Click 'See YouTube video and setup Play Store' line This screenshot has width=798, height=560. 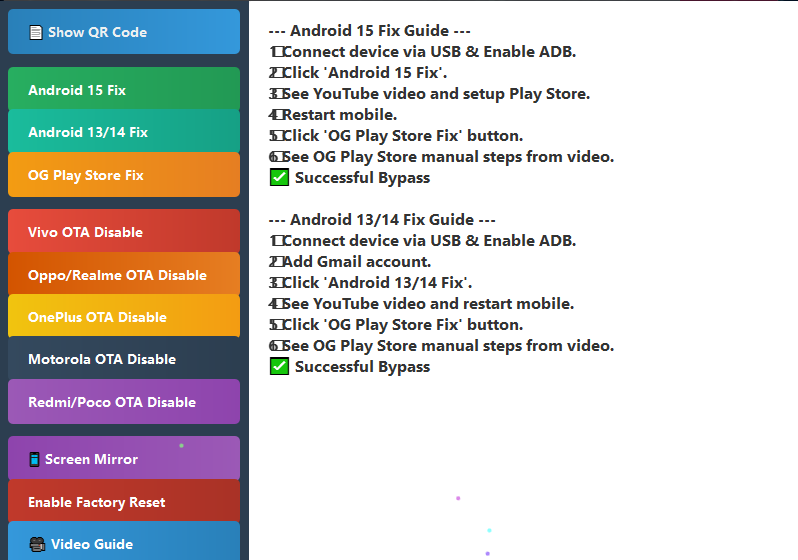435,94
